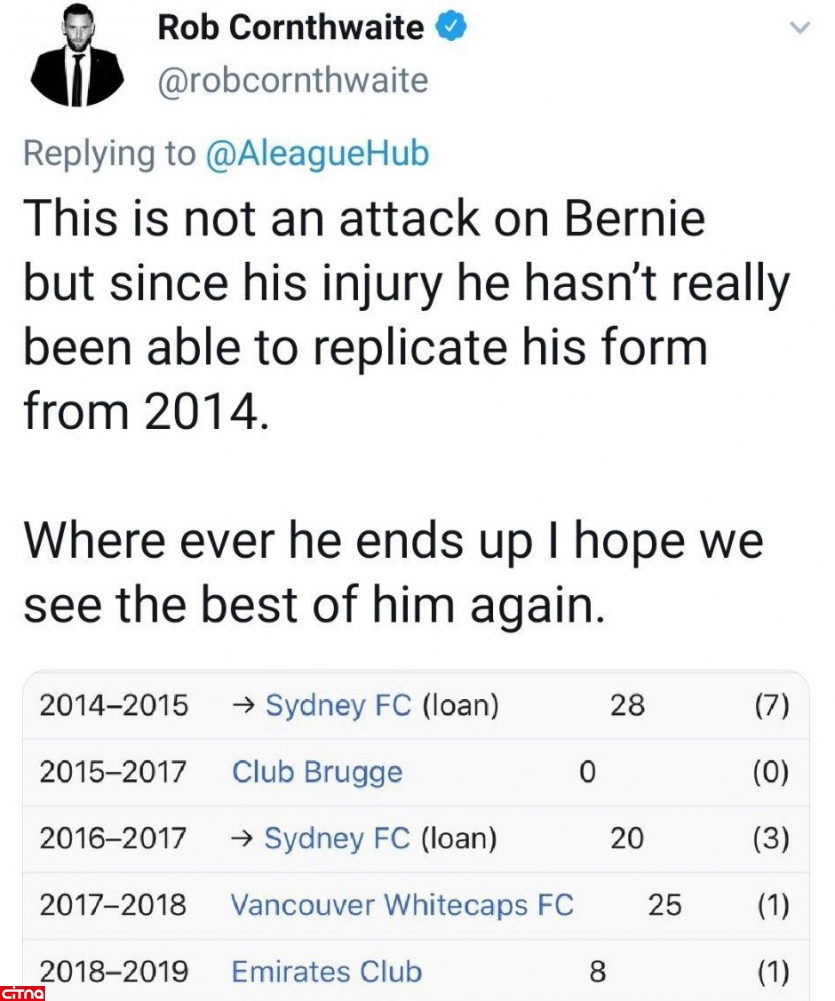Open the Sydney FC link in the 2014–2015 row
The height and width of the screenshot is (1001, 835).
click(x=338, y=706)
